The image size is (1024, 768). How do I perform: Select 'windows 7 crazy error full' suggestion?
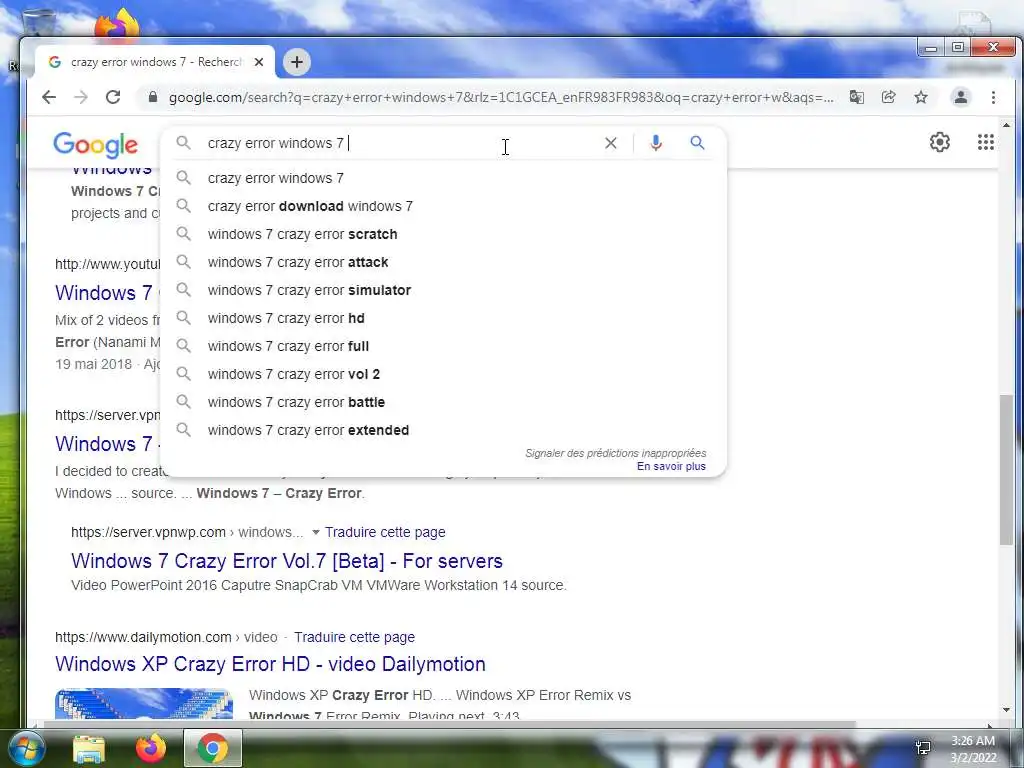(443, 347)
